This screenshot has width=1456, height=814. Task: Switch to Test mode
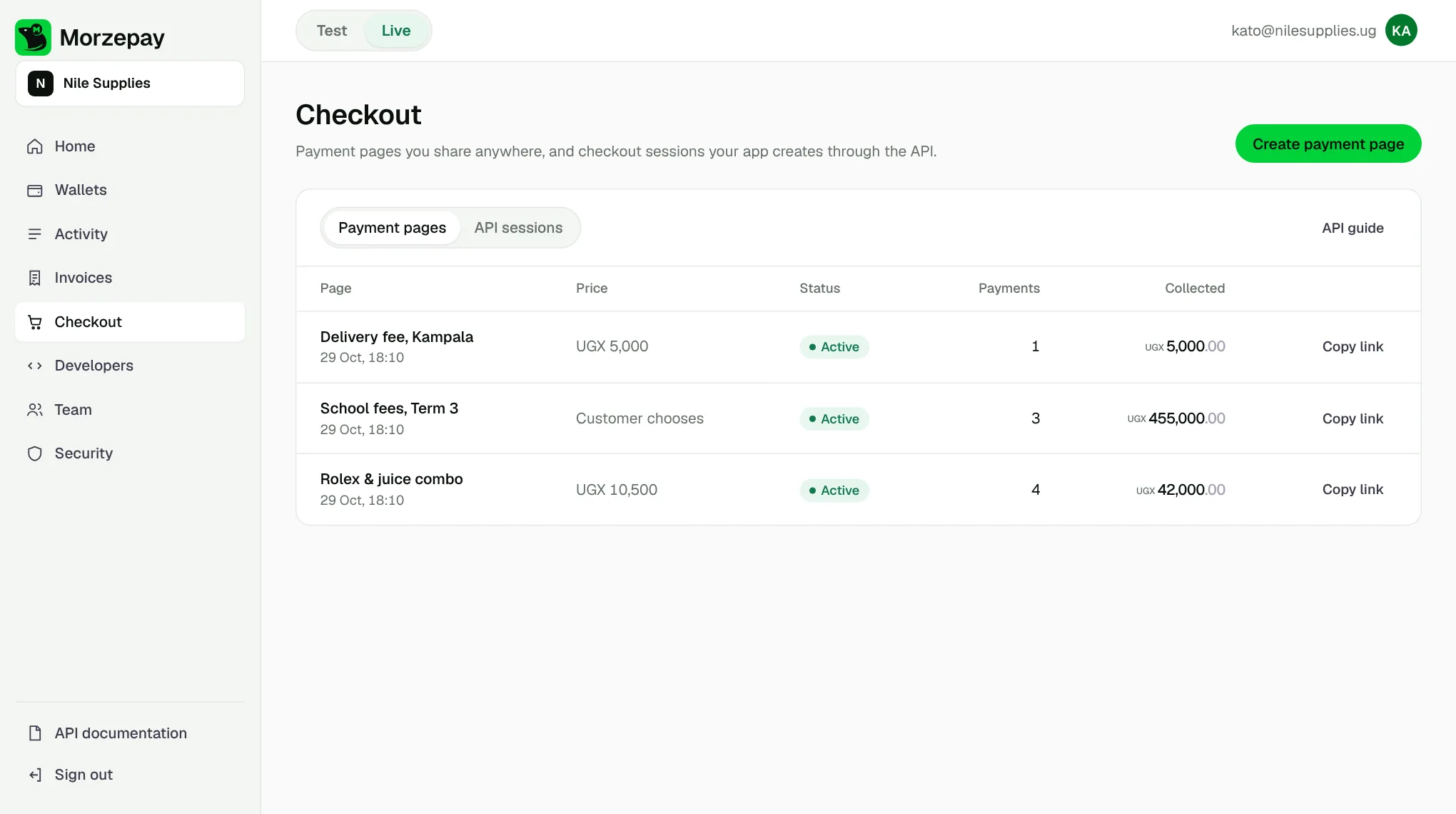pos(332,31)
